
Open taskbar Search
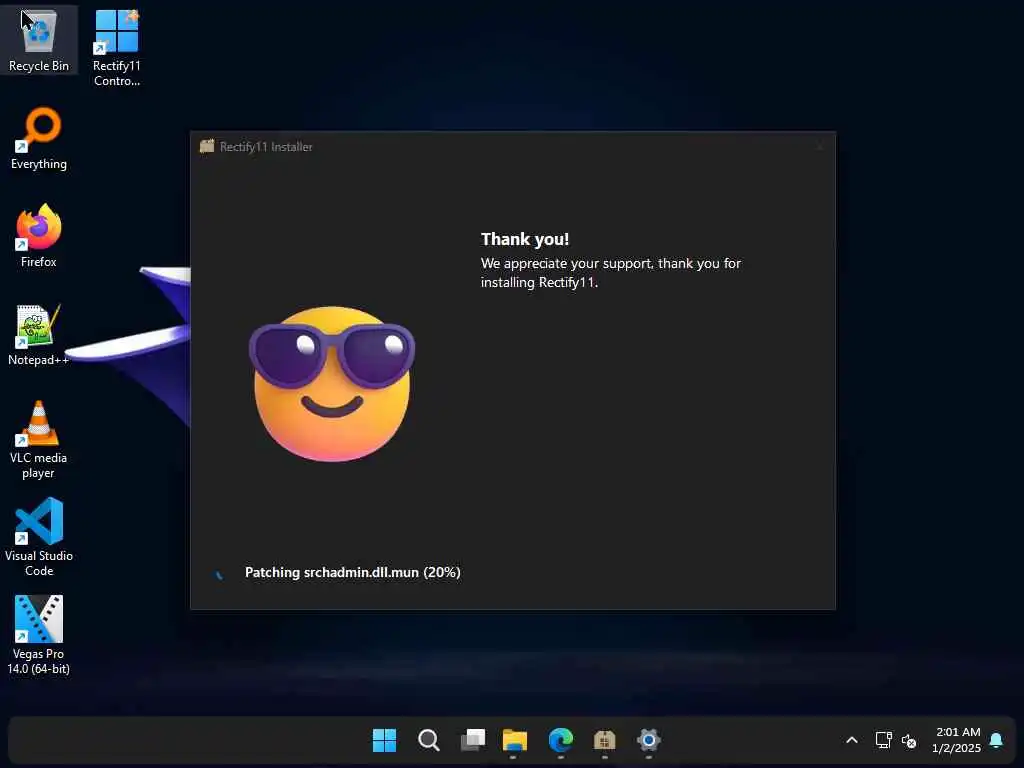(428, 740)
